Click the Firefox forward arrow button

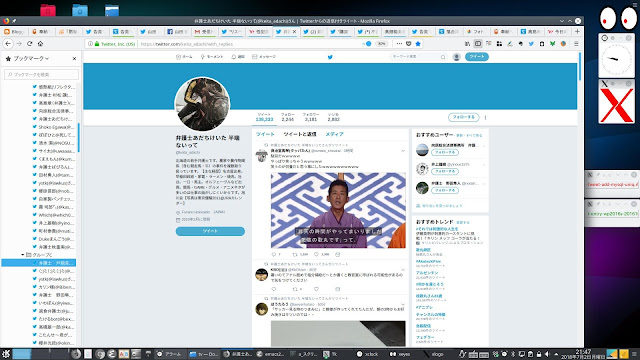[19, 44]
